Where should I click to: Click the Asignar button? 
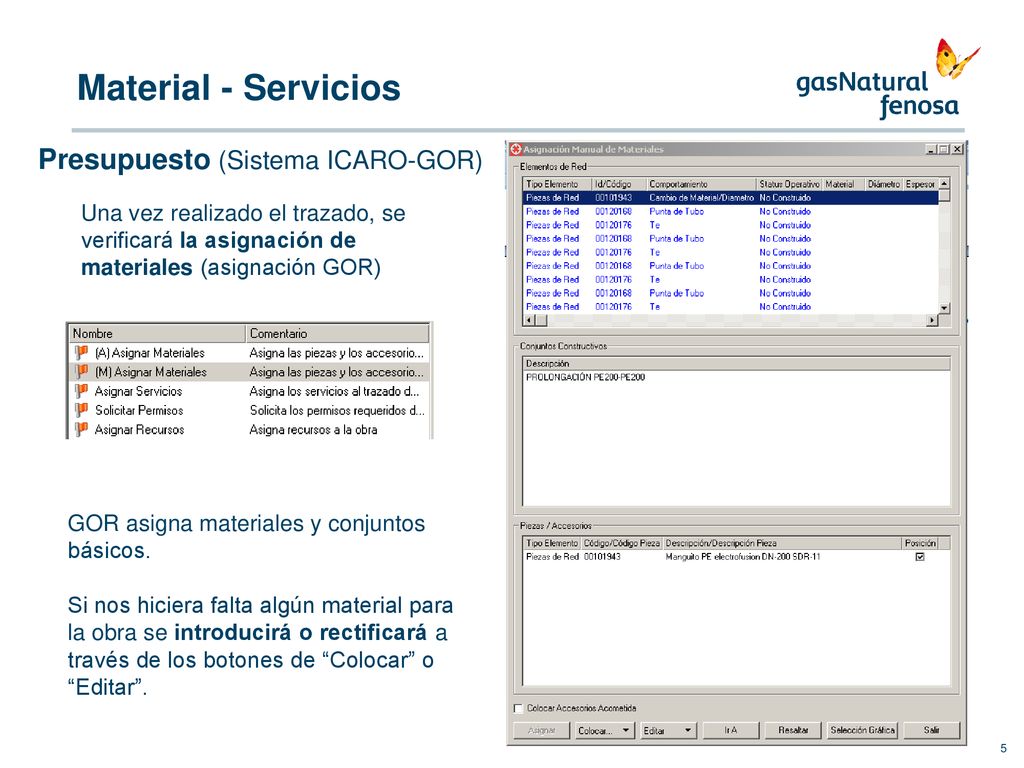coord(541,730)
